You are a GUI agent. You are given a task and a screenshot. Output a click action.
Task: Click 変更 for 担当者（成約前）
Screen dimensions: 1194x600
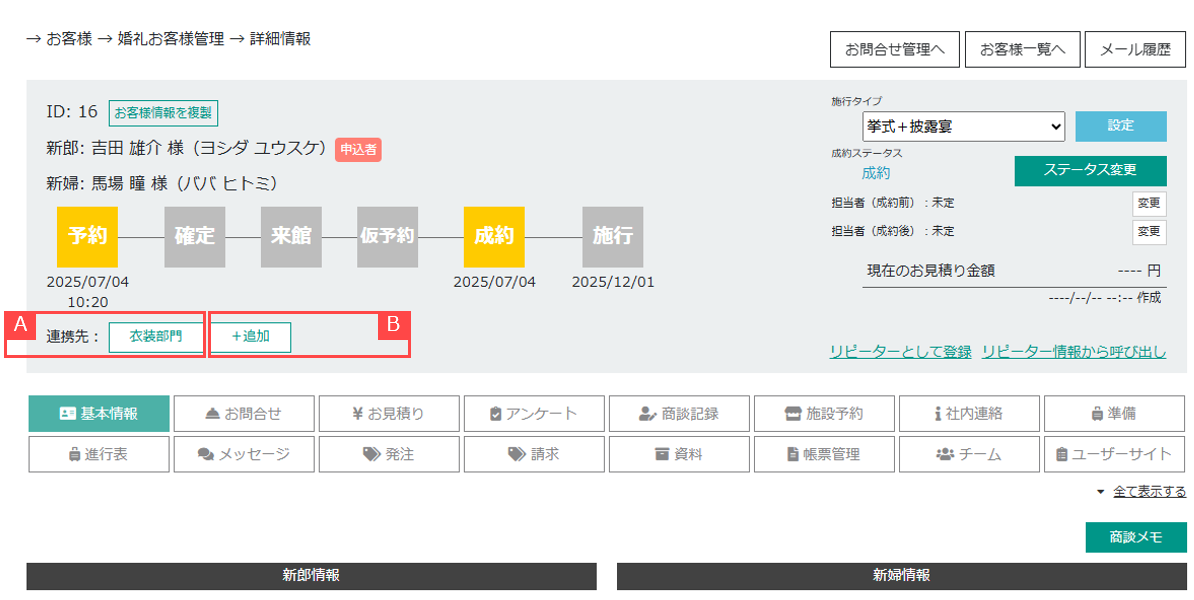coord(1149,203)
